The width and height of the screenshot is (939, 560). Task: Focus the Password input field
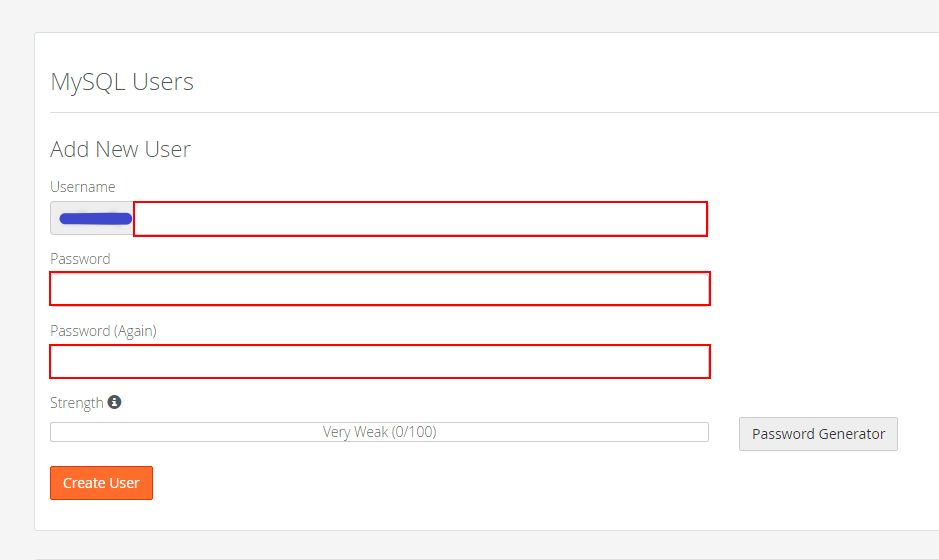pos(380,288)
